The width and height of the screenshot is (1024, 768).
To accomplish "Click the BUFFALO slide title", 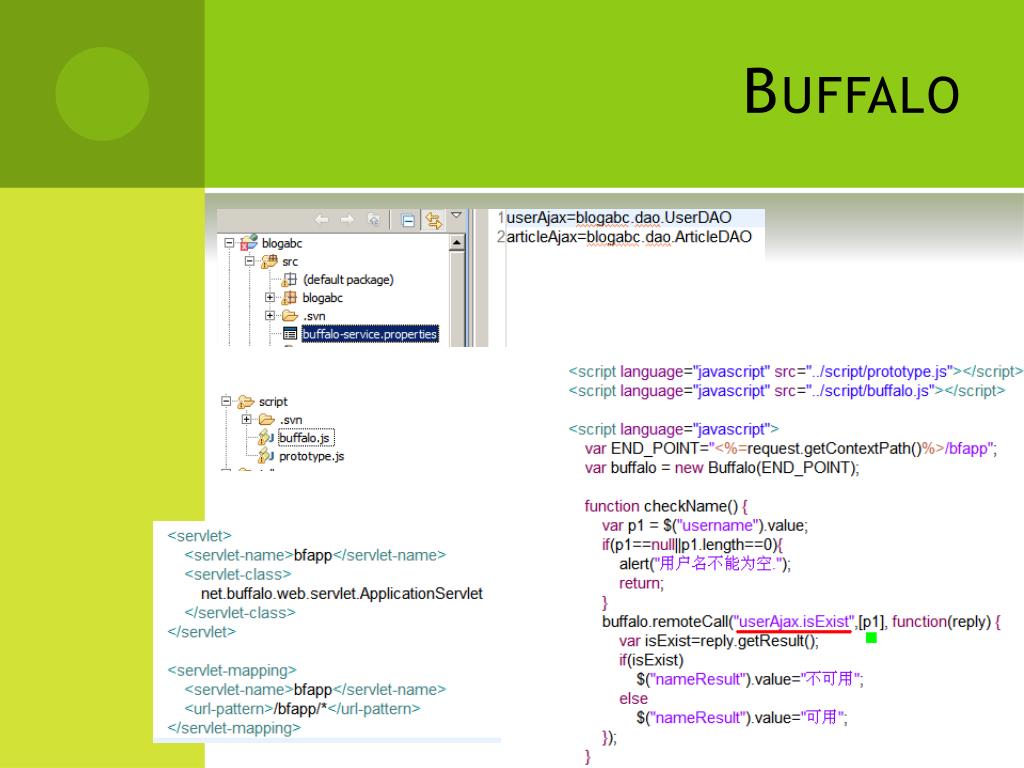I will pyautogui.click(x=852, y=92).
